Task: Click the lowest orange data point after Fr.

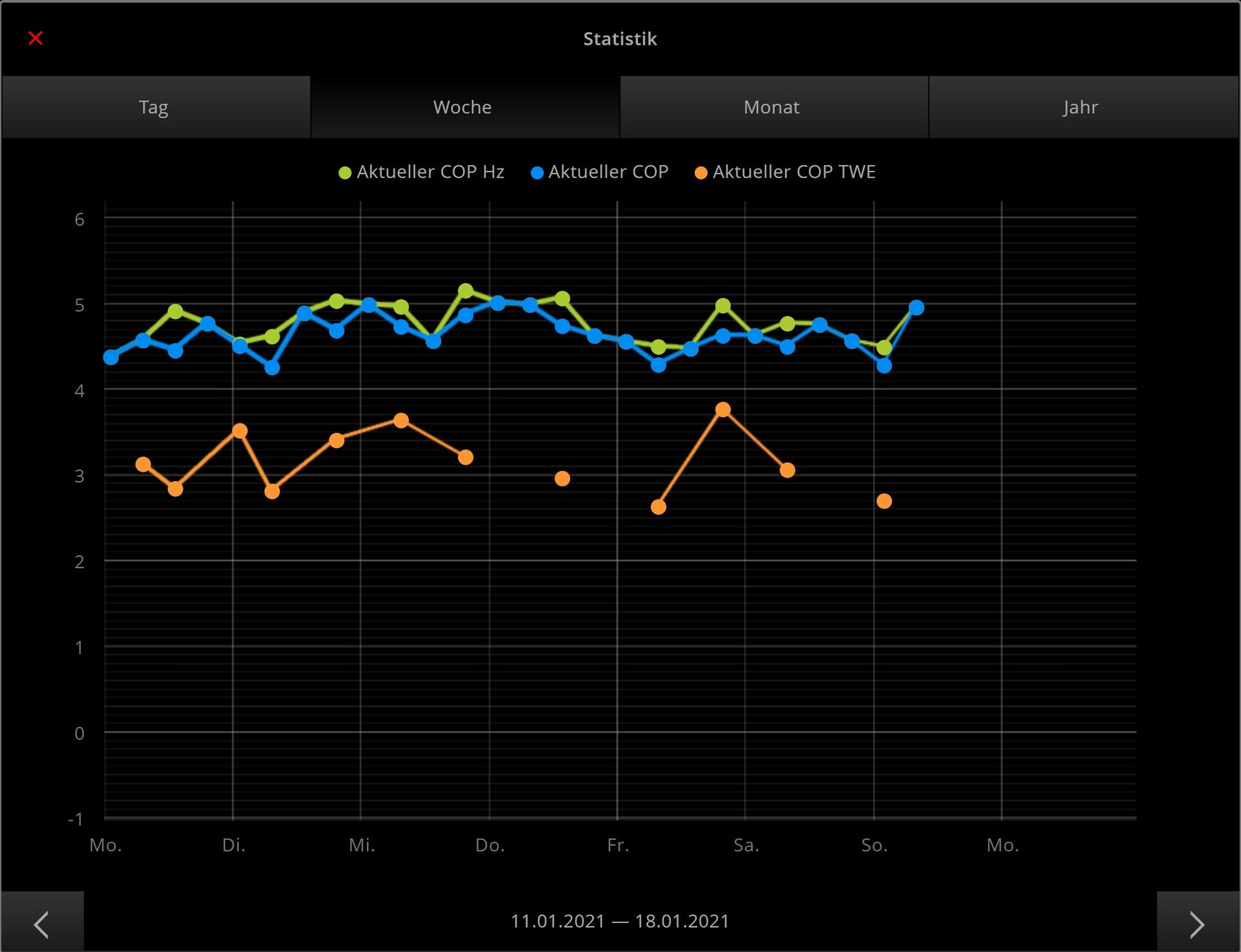Action: tap(658, 507)
